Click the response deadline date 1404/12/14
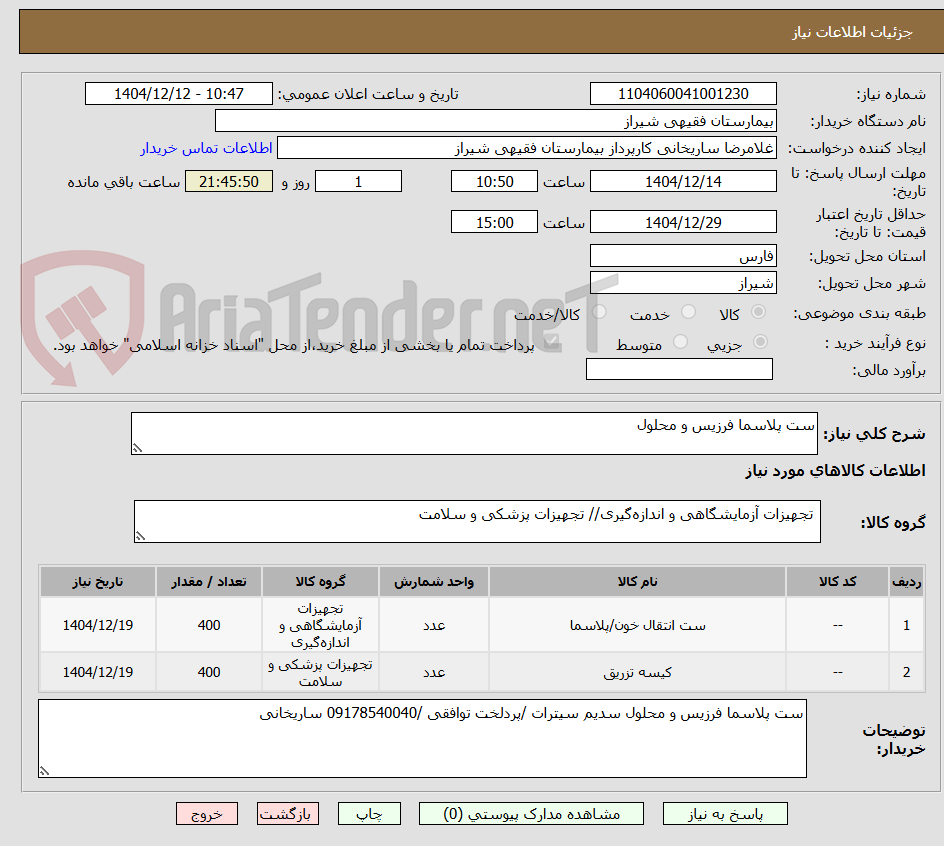 [683, 181]
